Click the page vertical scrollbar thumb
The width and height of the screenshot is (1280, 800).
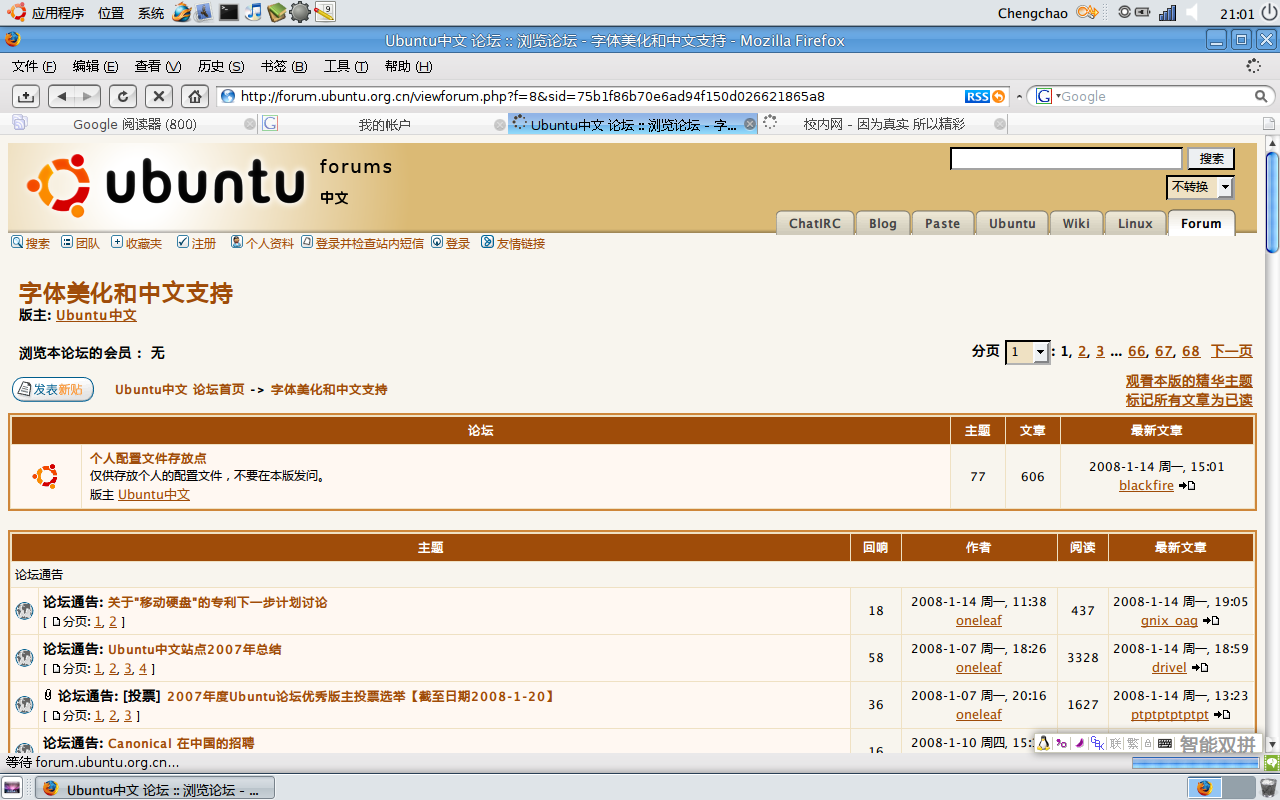pyautogui.click(x=1272, y=202)
